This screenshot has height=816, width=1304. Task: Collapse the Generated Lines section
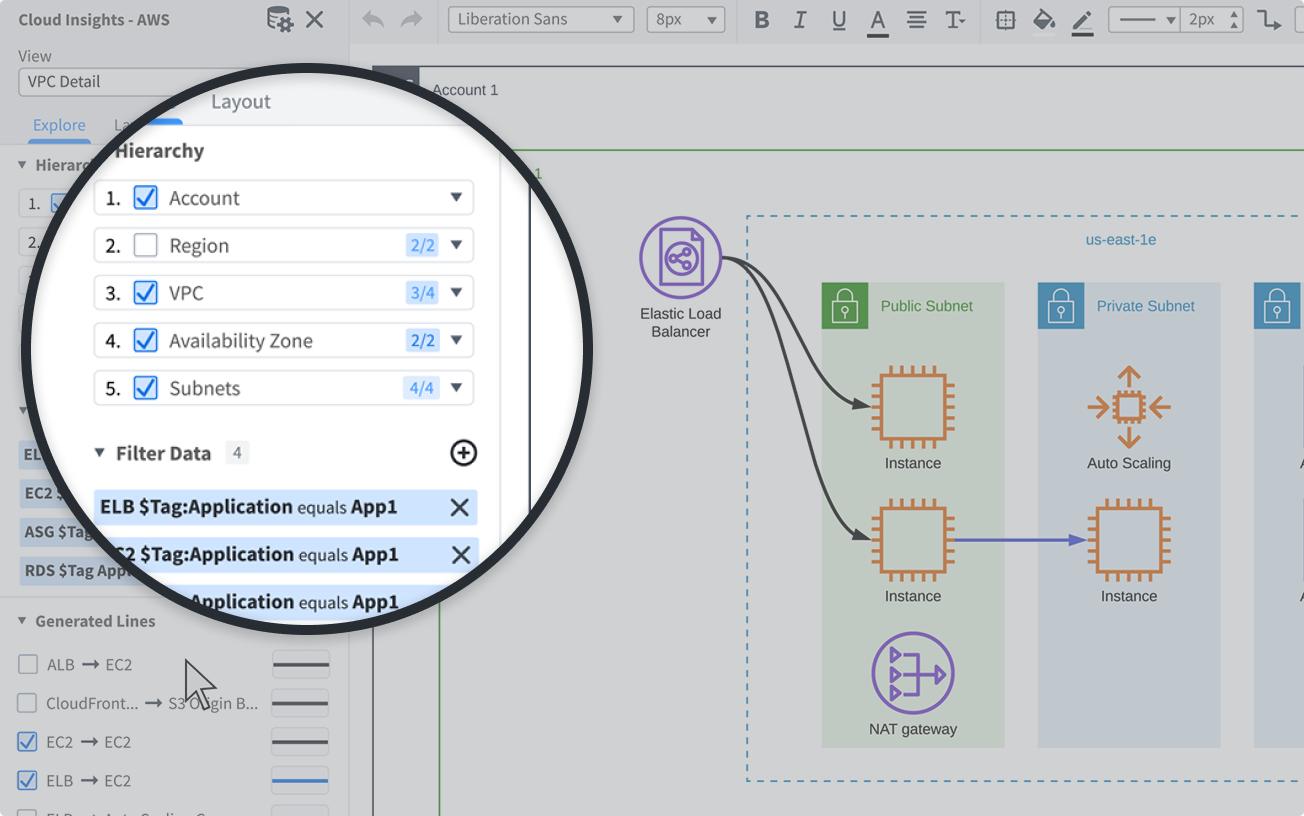[x=23, y=621]
